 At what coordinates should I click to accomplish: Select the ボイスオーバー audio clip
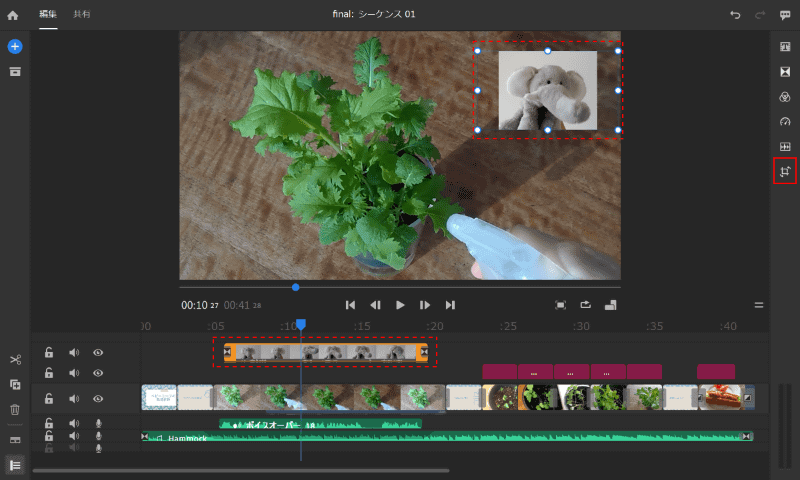(x=320, y=424)
